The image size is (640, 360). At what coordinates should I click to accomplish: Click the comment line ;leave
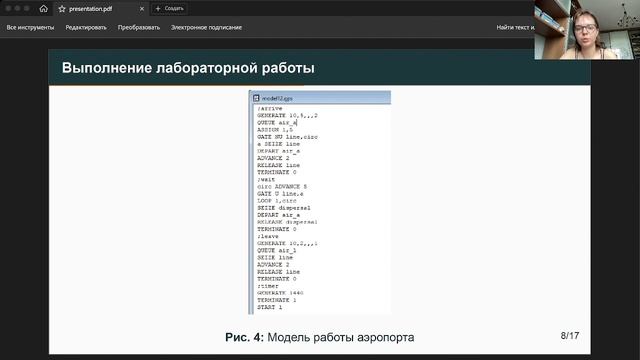[268, 236]
